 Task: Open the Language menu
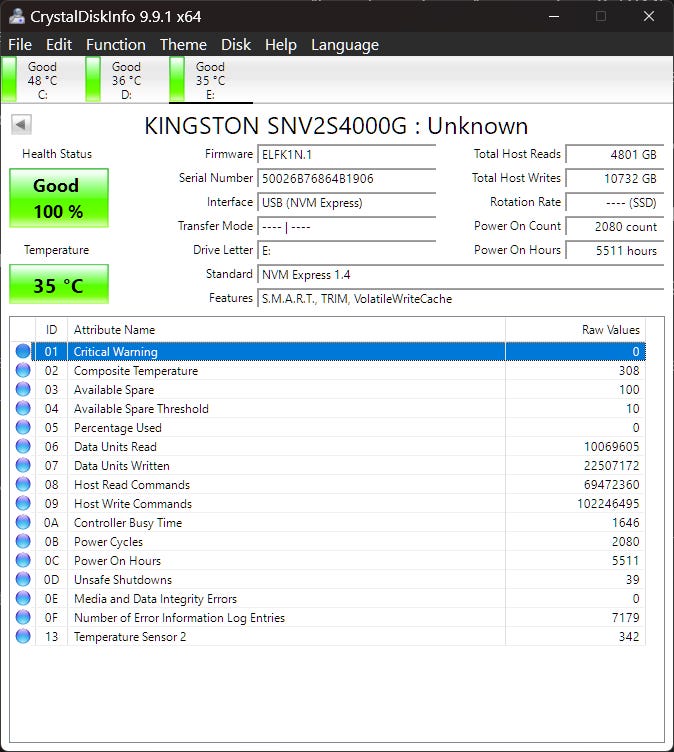[345, 45]
